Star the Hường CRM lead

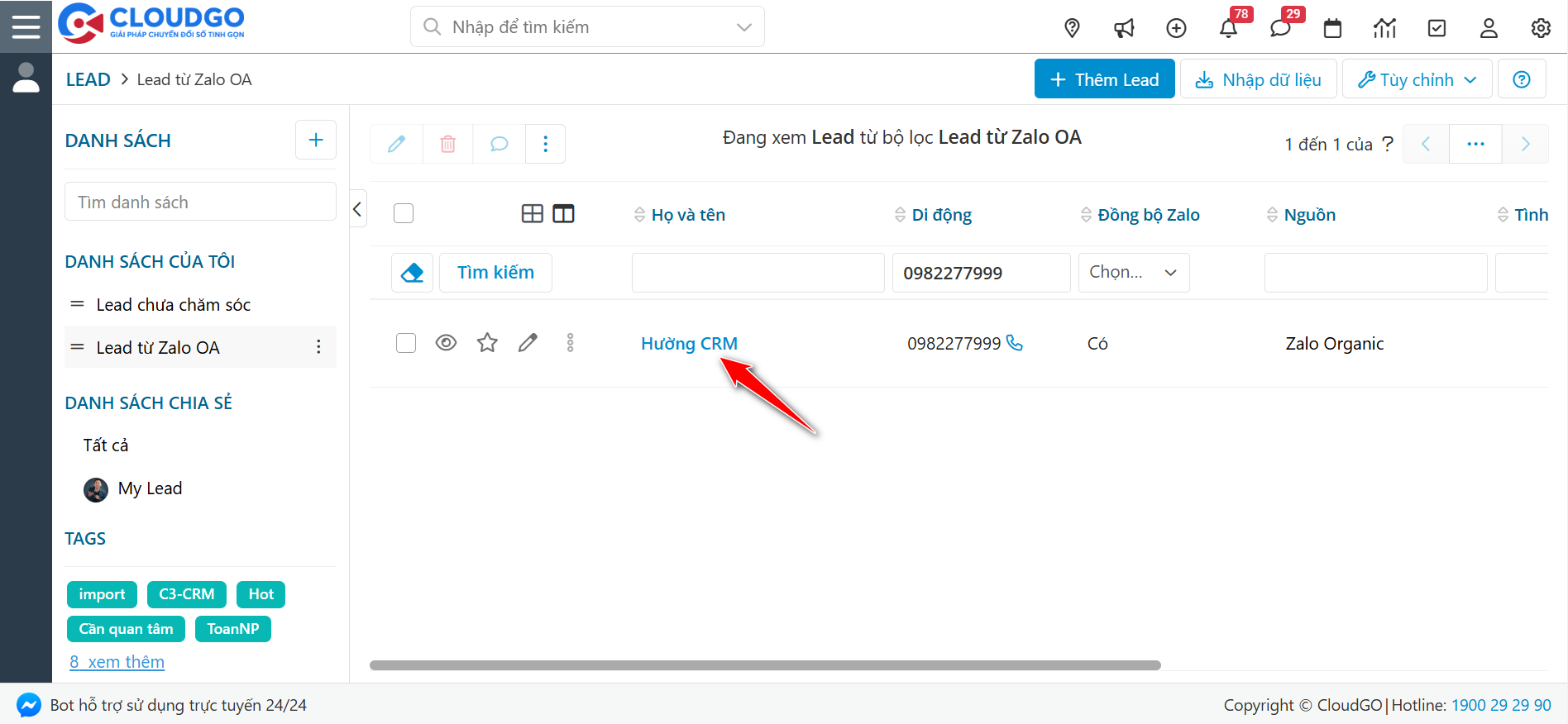(x=487, y=343)
